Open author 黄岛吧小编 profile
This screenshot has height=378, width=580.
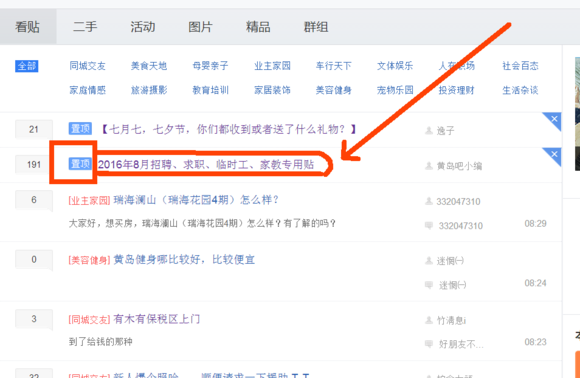point(459,166)
